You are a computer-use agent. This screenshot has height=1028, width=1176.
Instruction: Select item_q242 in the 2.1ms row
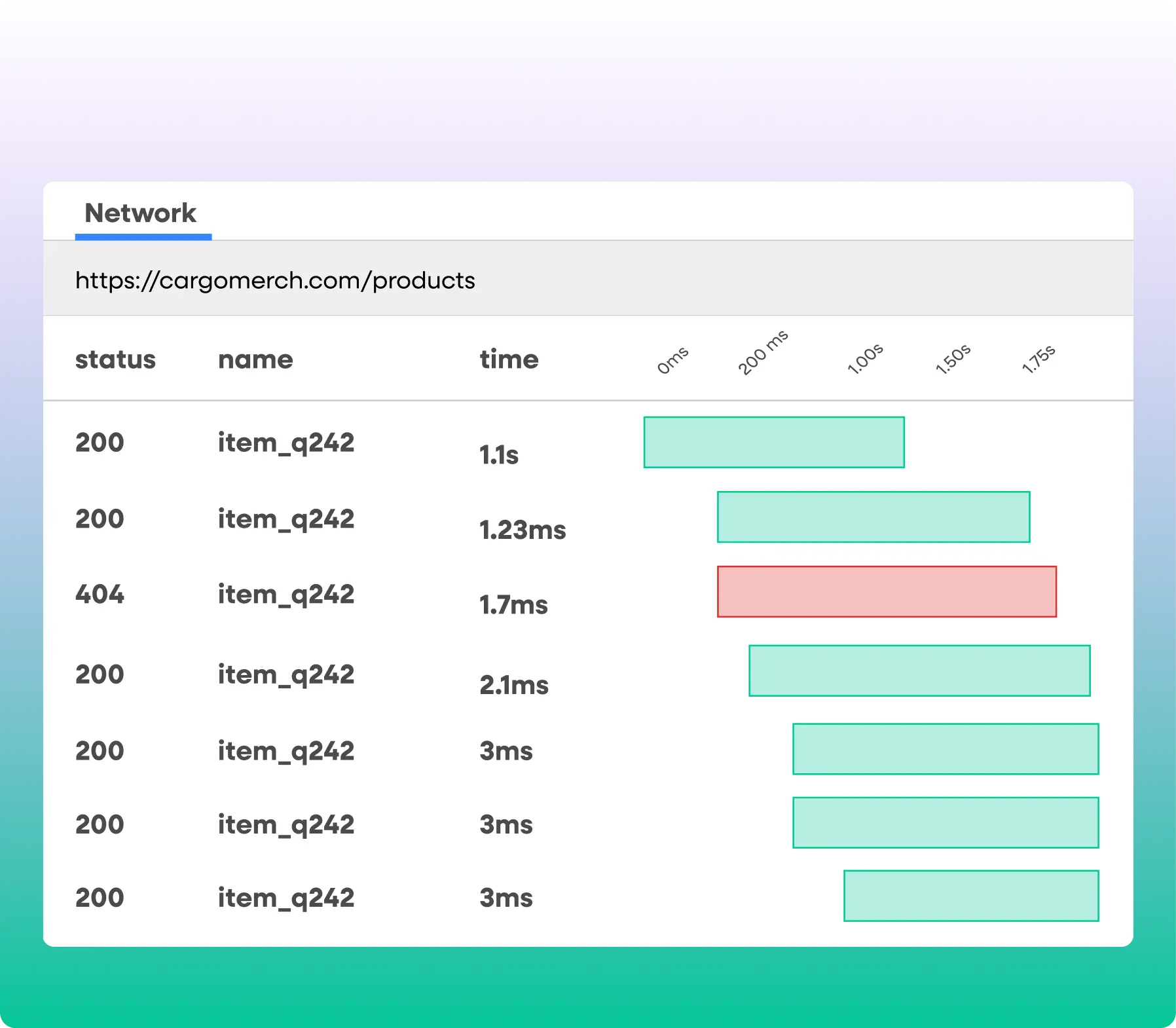tap(286, 675)
